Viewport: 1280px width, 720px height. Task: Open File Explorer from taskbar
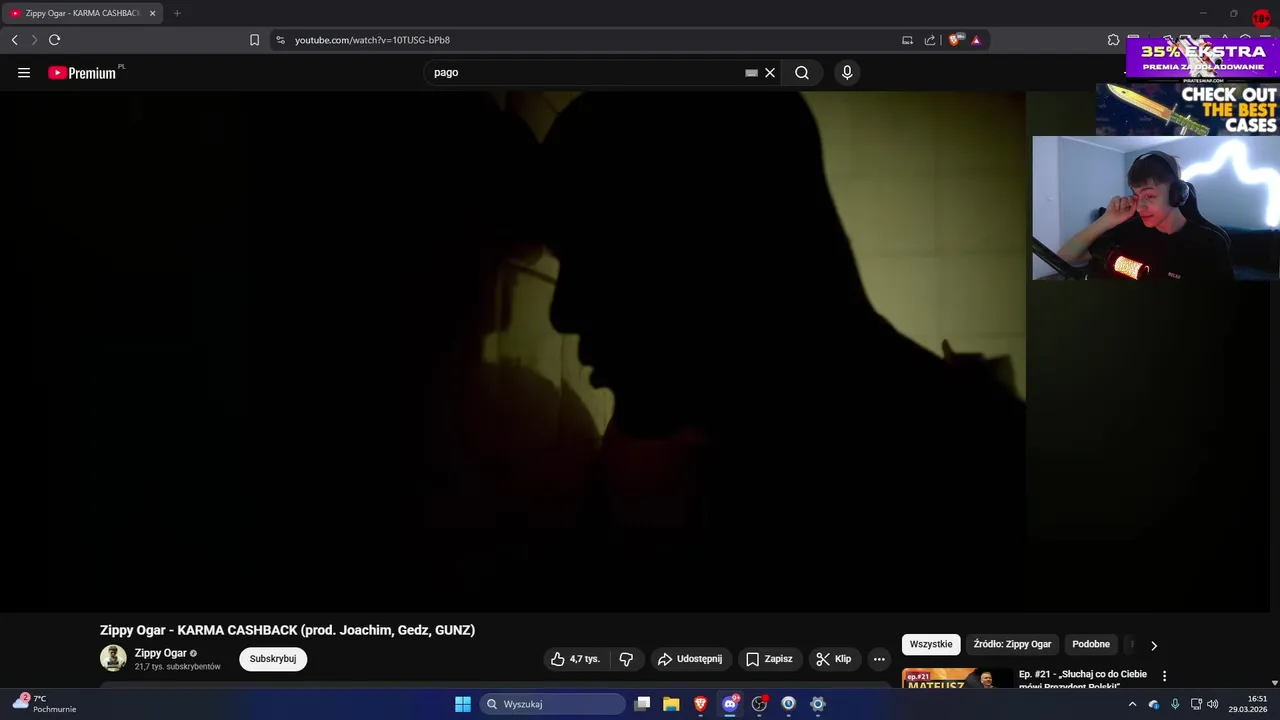671,704
